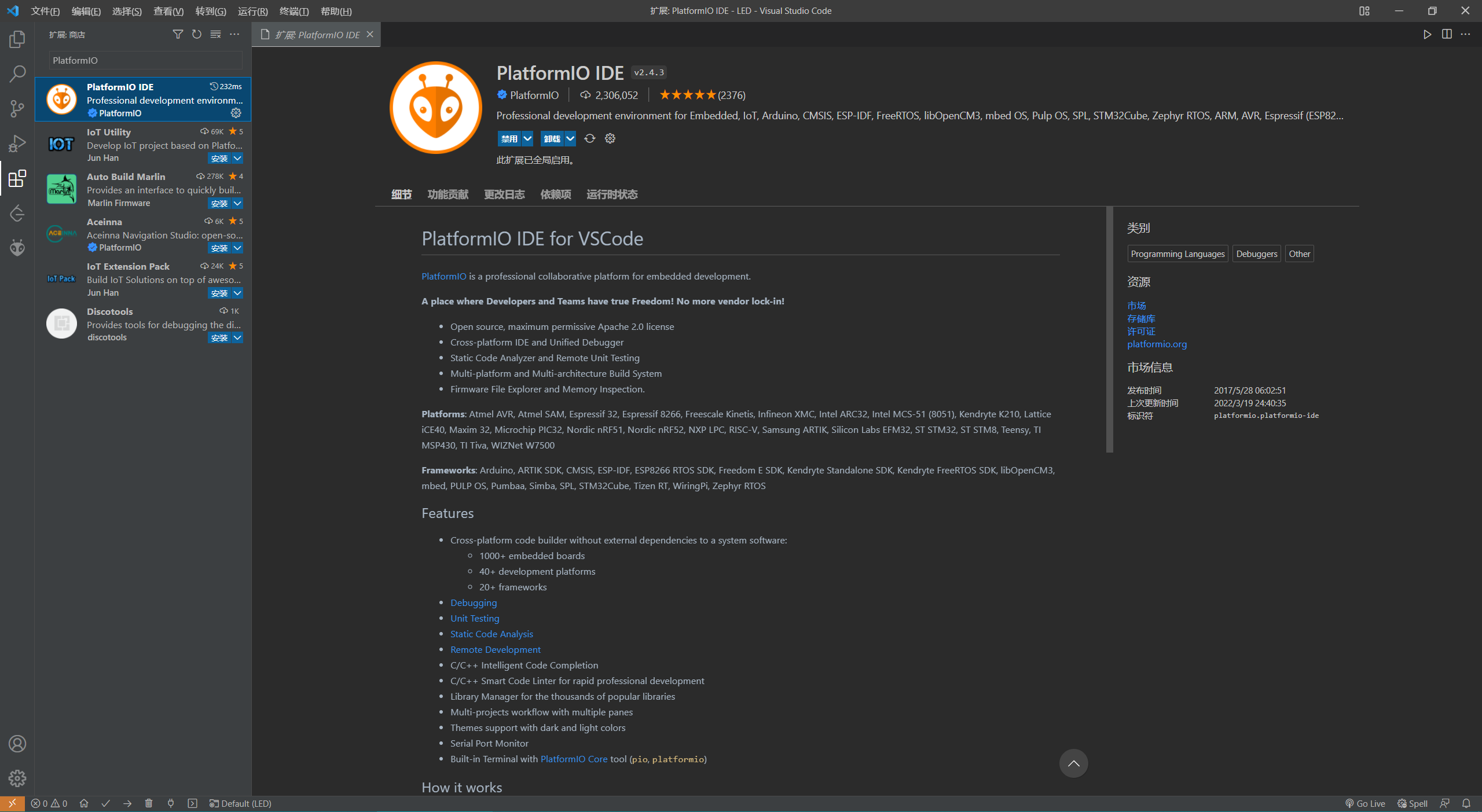Open remote window indicator in status bar

click(x=12, y=803)
